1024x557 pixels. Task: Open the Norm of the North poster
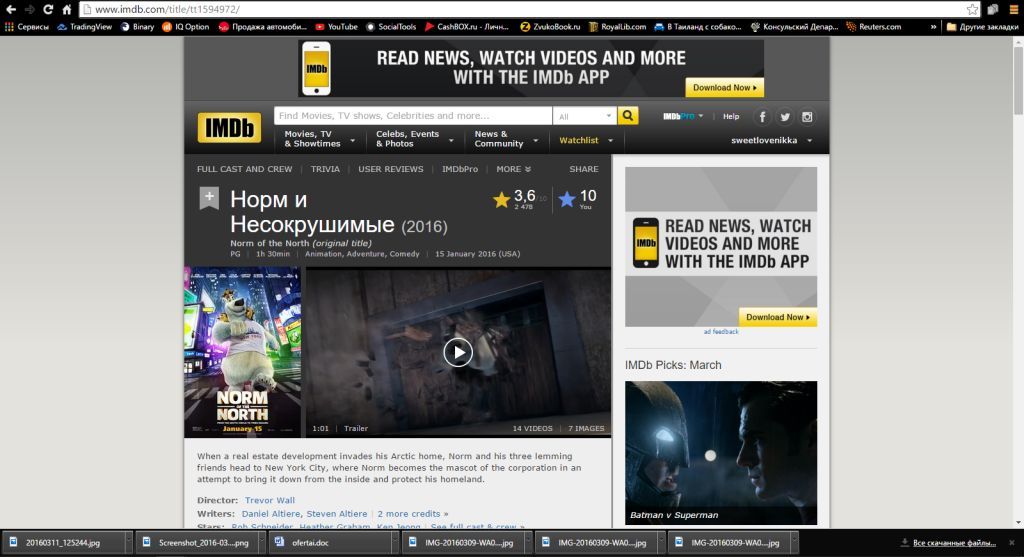(242, 352)
